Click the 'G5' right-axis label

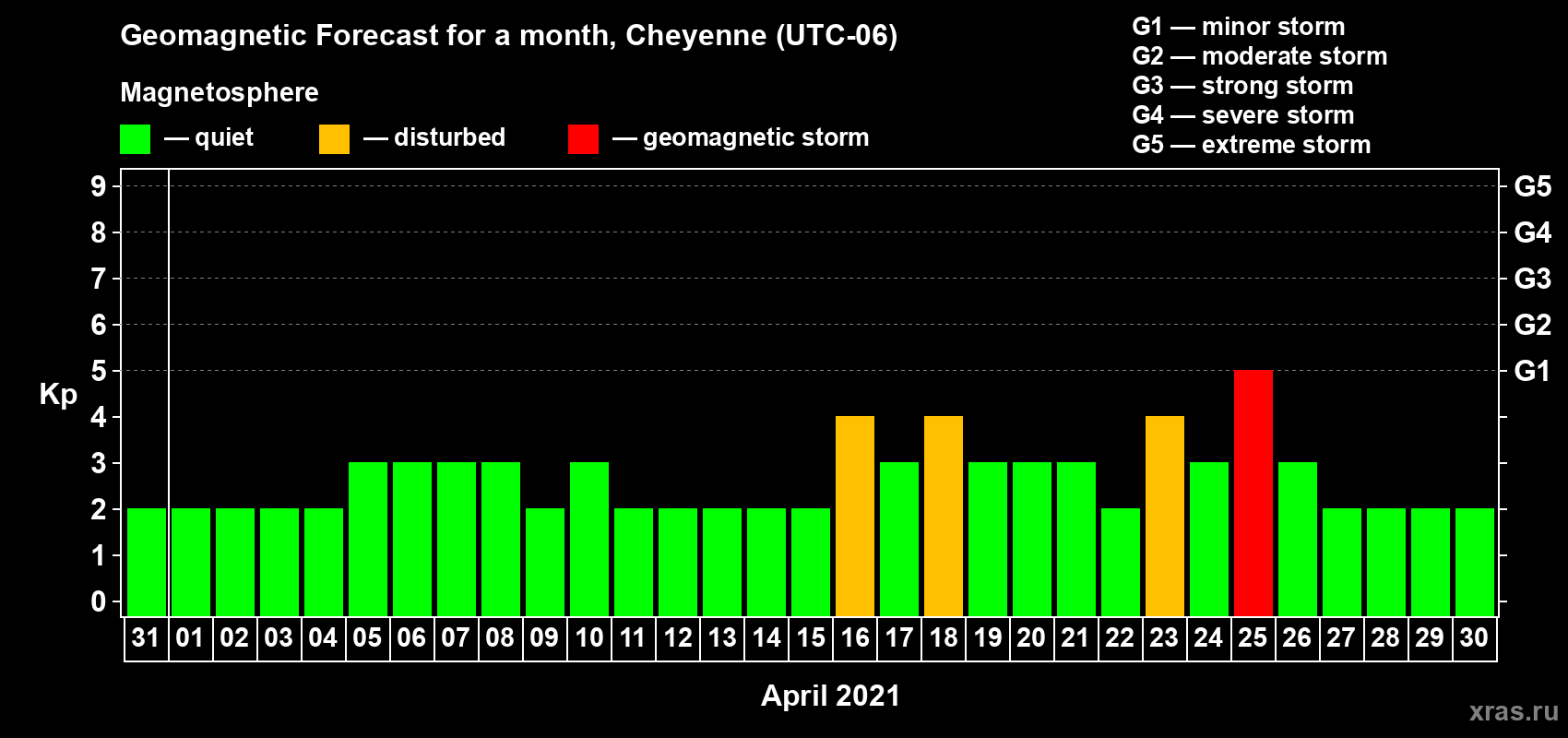pos(1533,186)
